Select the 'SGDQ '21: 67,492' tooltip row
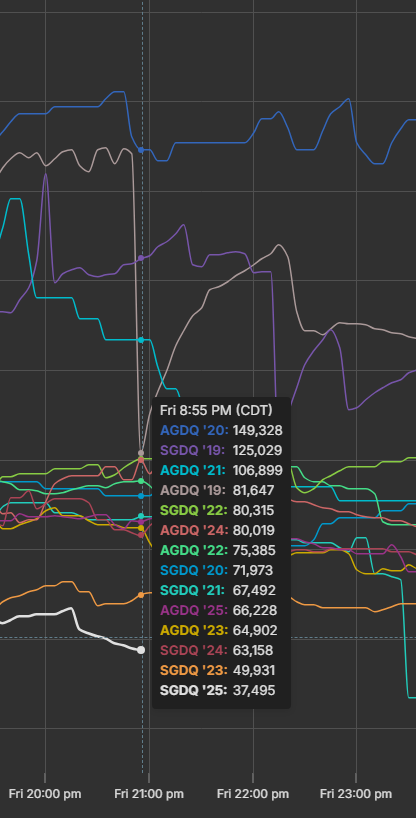Viewport: 416px width, 818px height. [x=217, y=590]
